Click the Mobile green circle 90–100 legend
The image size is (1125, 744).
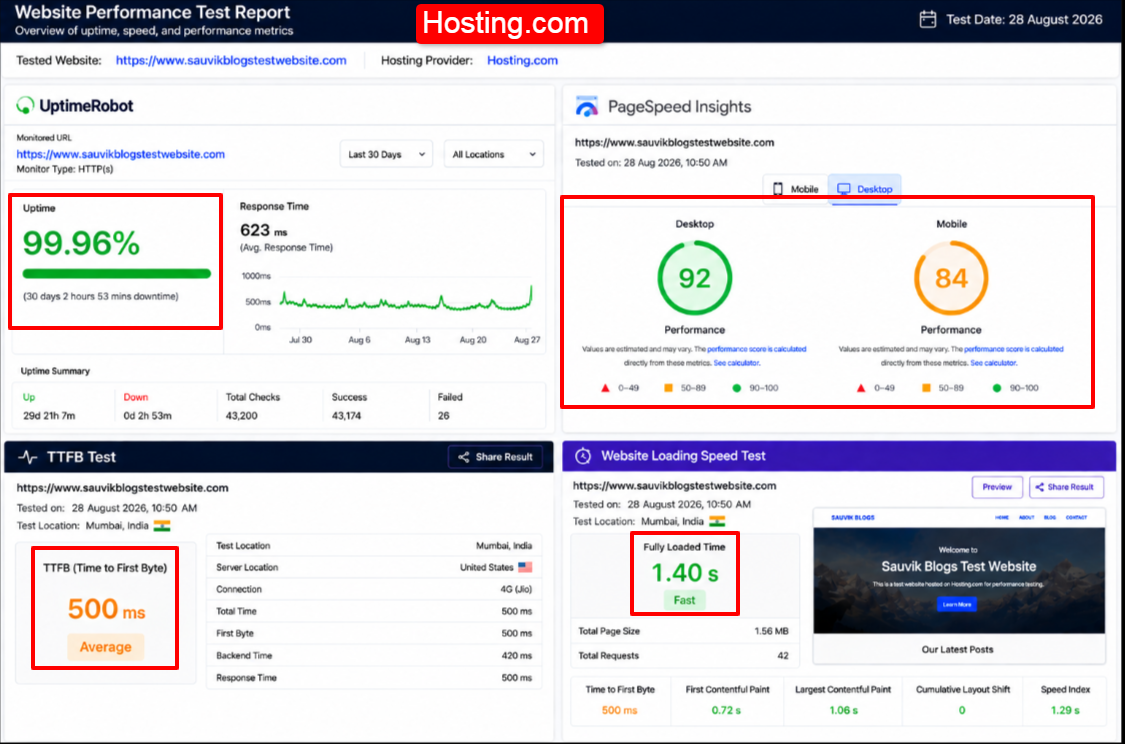(x=1015, y=388)
